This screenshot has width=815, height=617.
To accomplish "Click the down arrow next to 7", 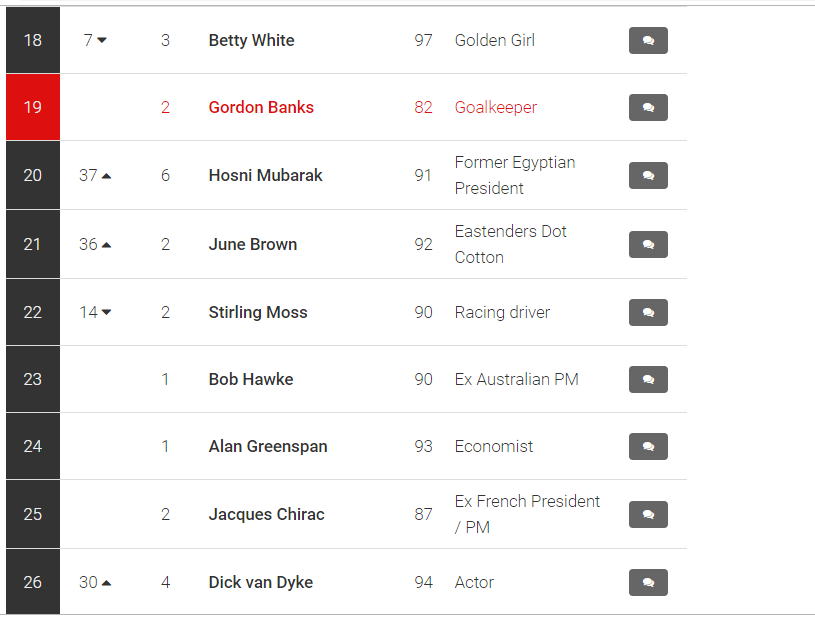I will point(102,40).
